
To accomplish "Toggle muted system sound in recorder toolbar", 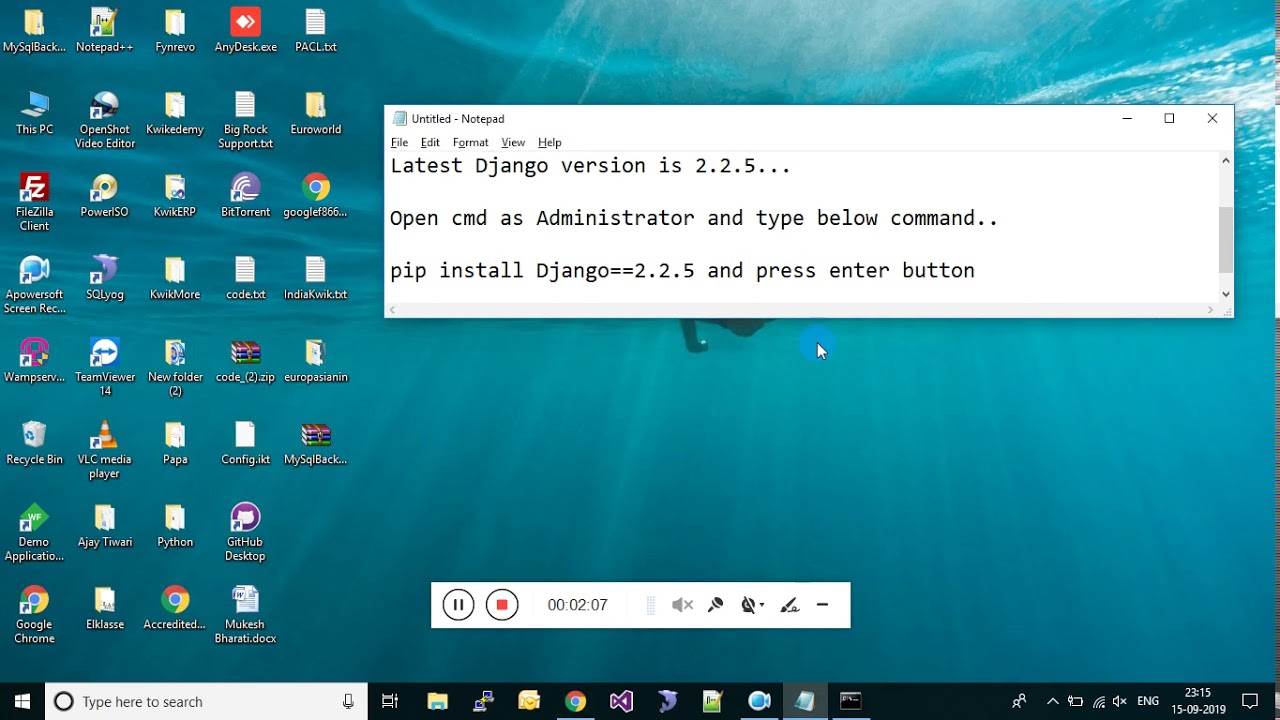I will 682,605.
